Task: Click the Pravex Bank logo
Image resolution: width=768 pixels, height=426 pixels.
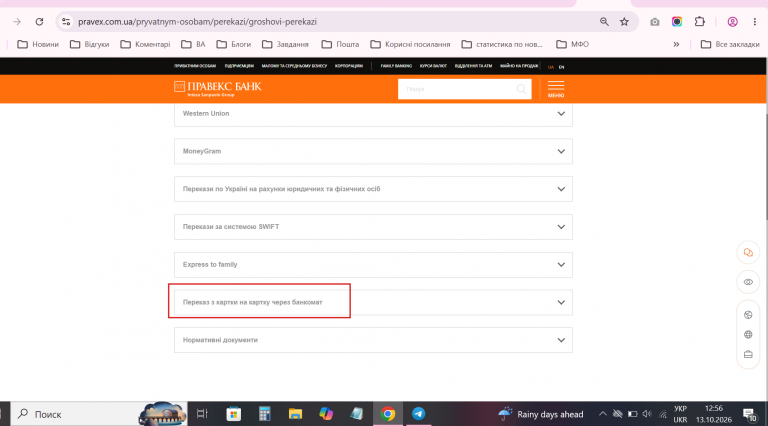Action: pos(218,88)
